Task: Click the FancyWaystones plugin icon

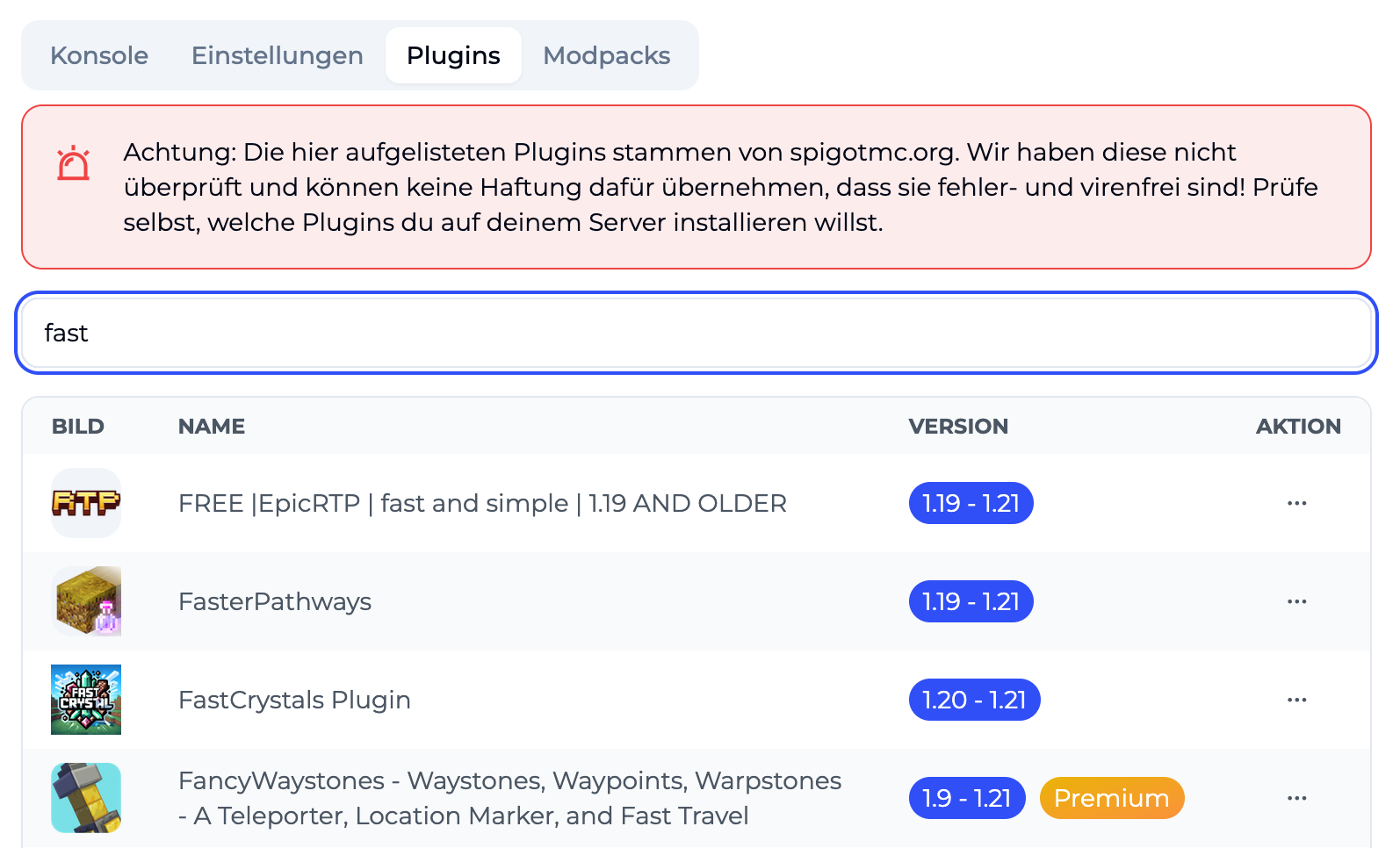Action: point(86,798)
